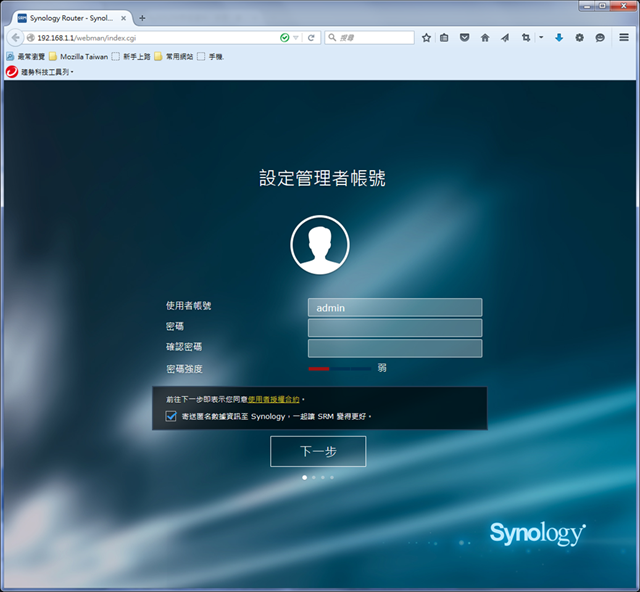Viewport: 640px width, 592px height.
Task: Close the Synology Router tab
Action: tap(123, 18)
